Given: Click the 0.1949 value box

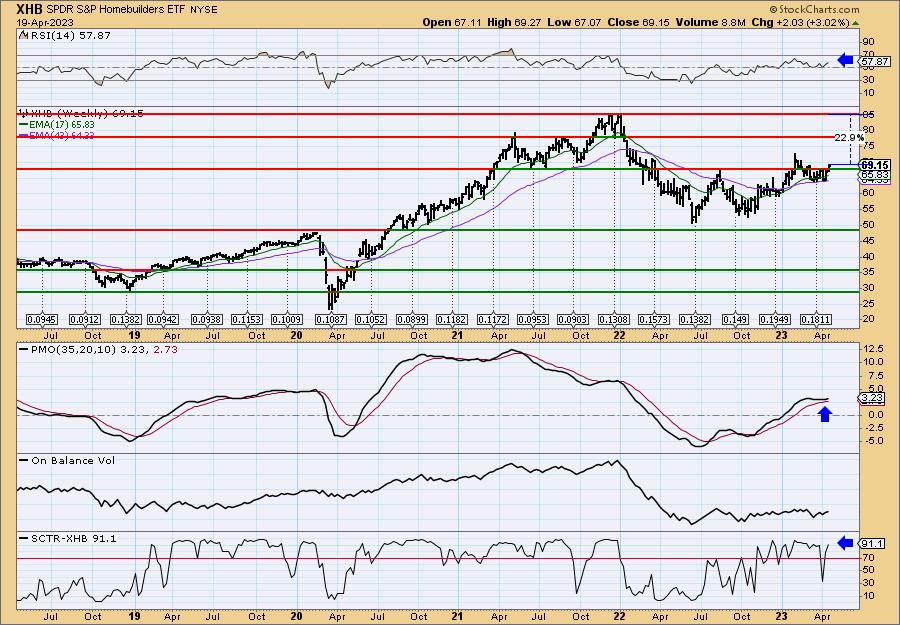Looking at the screenshot, I should [775, 319].
